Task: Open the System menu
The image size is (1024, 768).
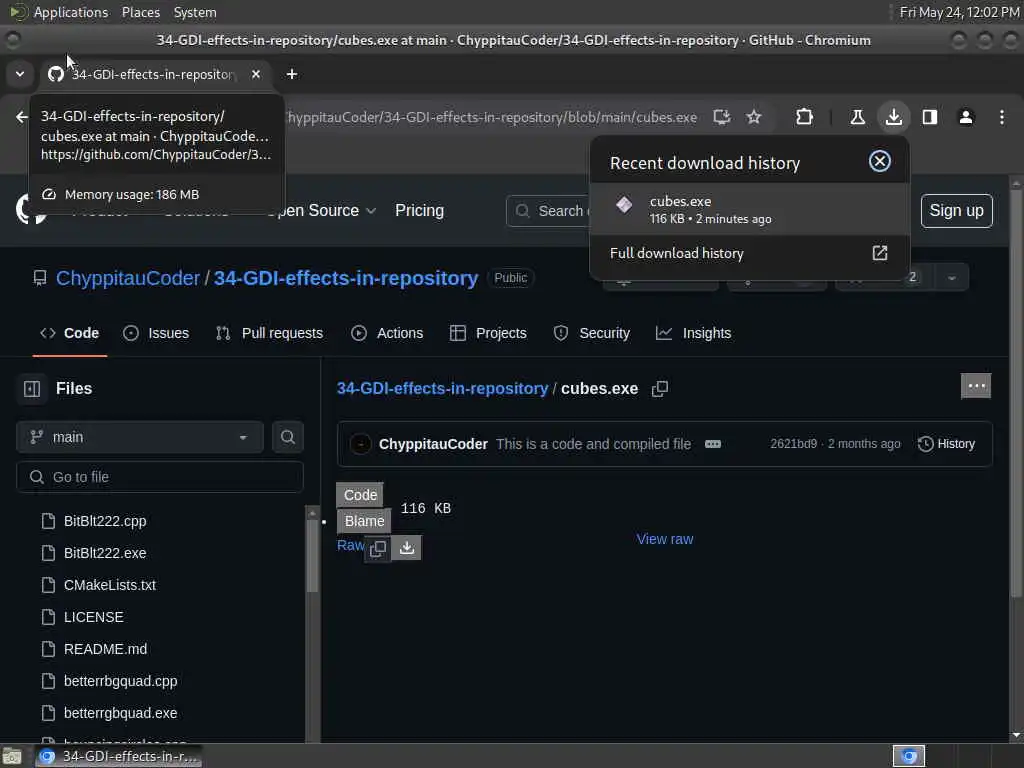Action: pos(195,12)
